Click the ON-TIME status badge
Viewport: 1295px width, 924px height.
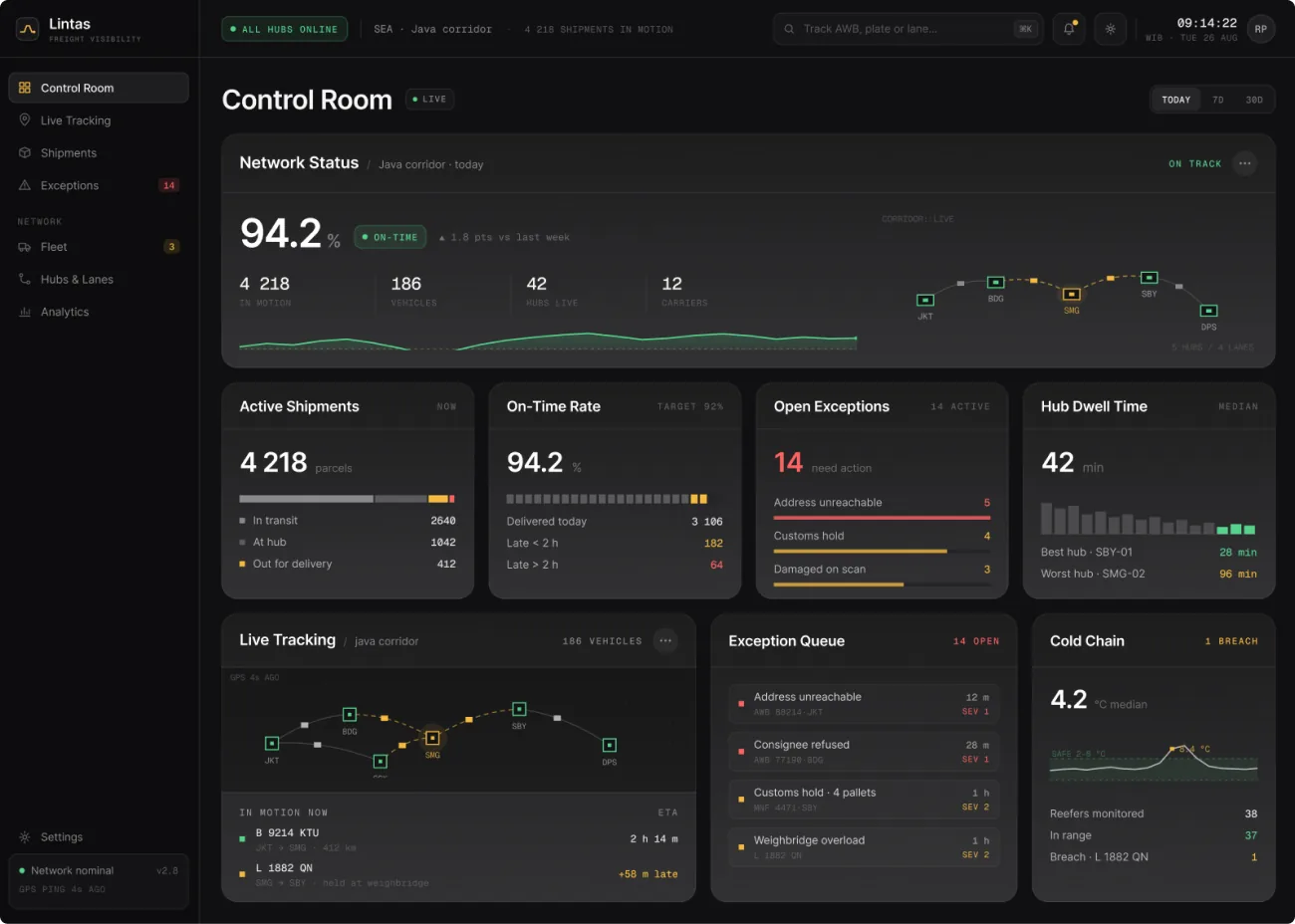tap(390, 237)
